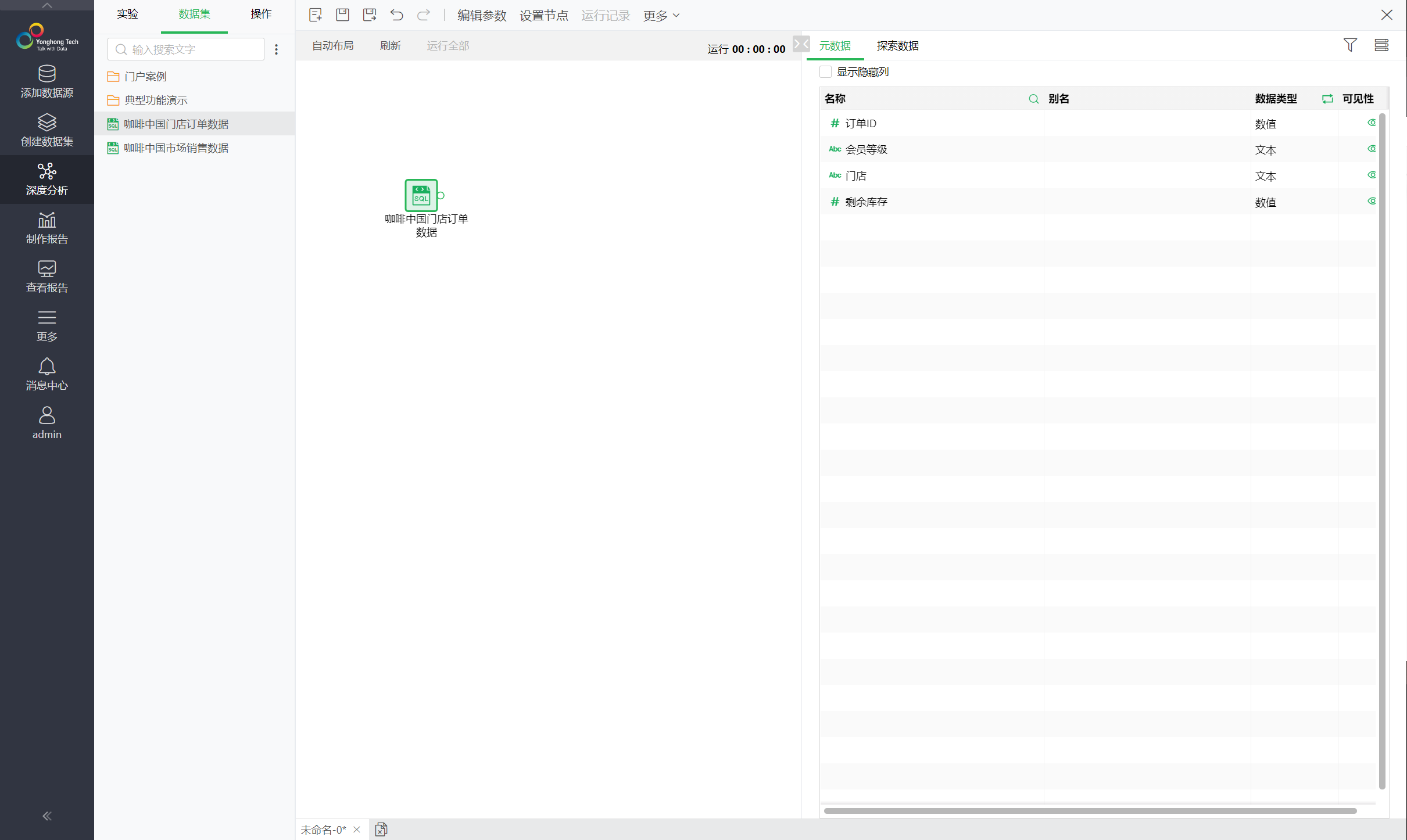The height and width of the screenshot is (840, 1407).
Task: Select the 会员等级 column row
Action: pos(1098,149)
